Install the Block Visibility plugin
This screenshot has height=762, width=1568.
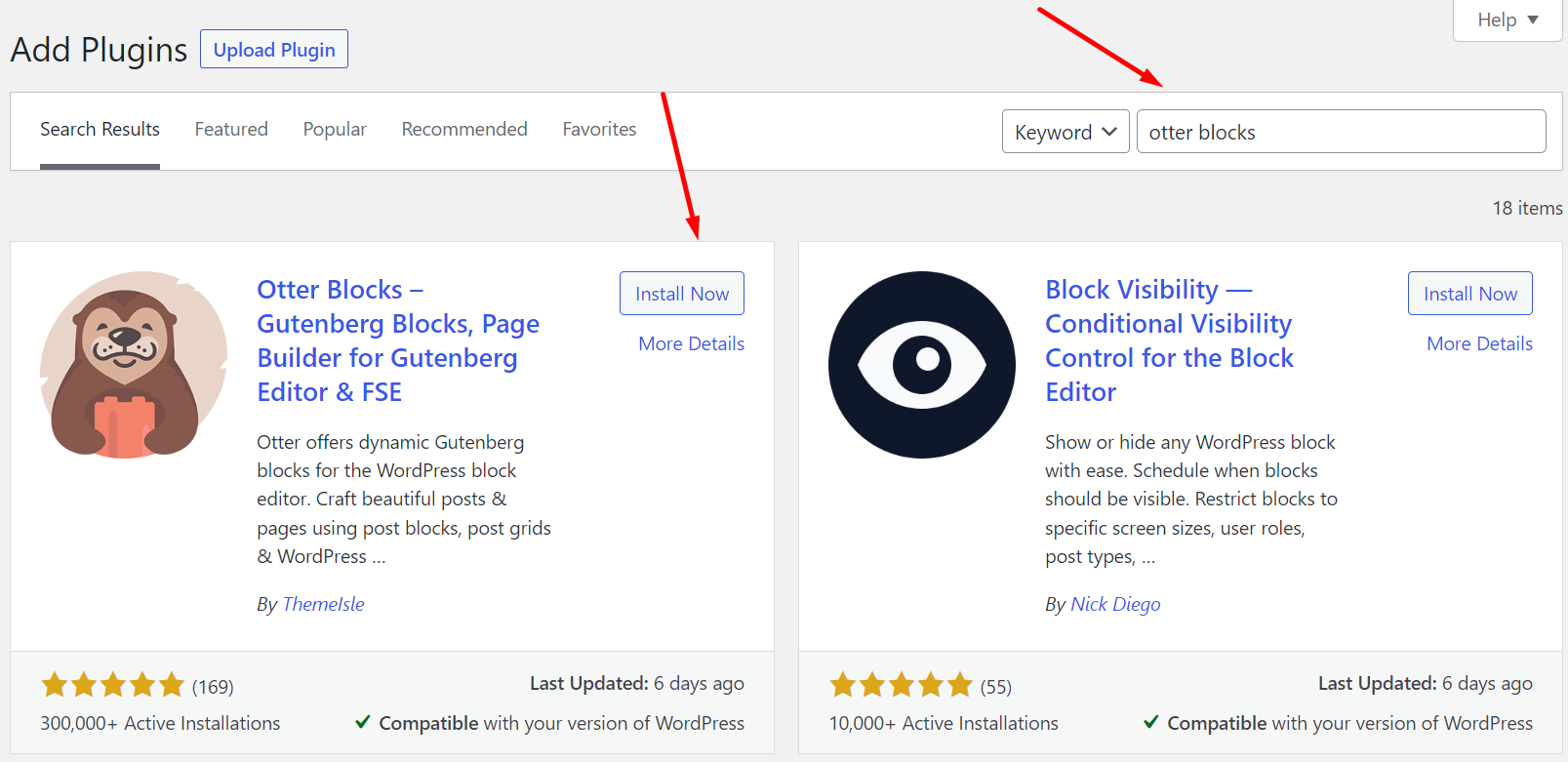tap(1469, 294)
